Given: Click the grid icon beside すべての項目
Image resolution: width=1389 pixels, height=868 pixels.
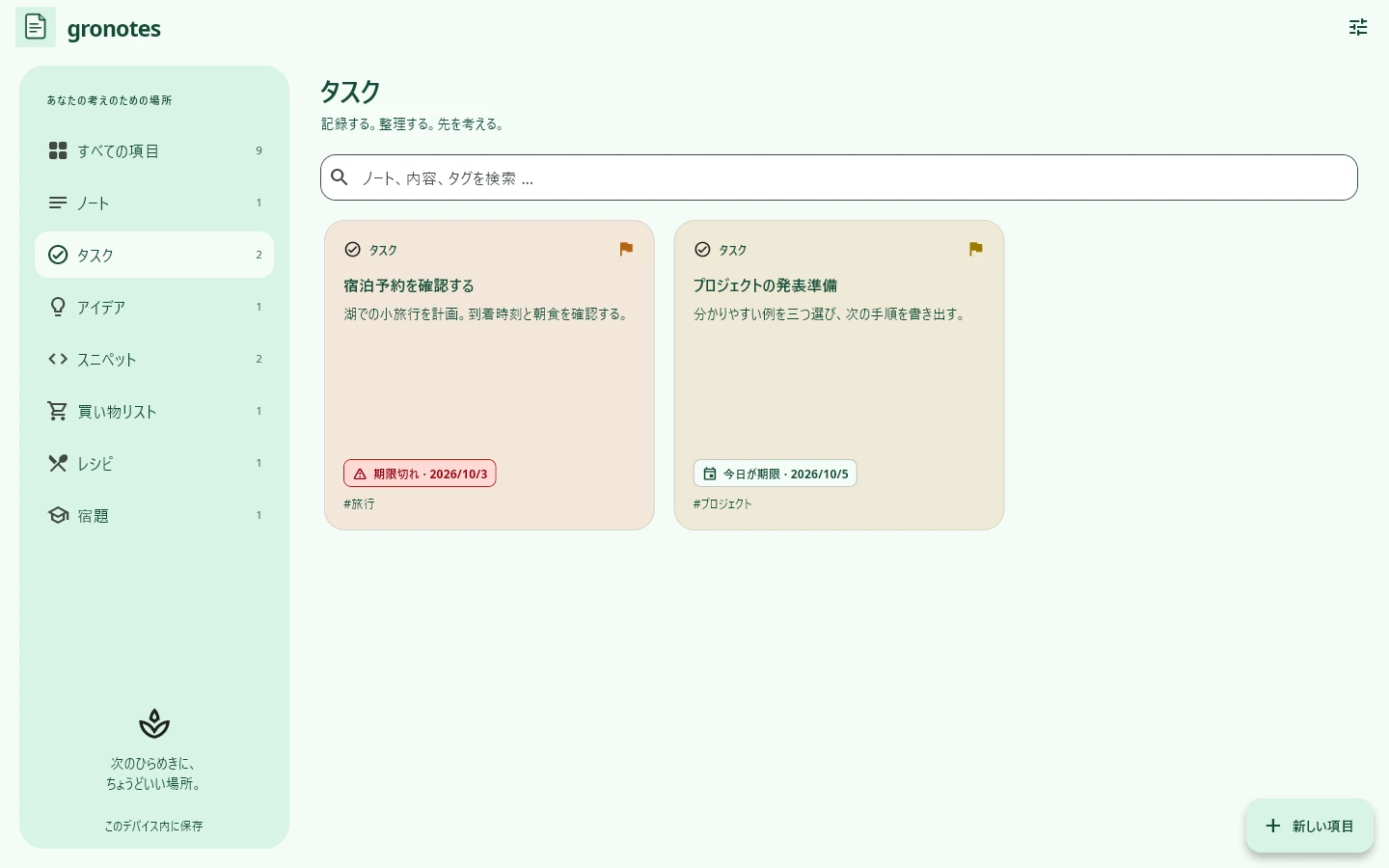Looking at the screenshot, I should click(58, 150).
